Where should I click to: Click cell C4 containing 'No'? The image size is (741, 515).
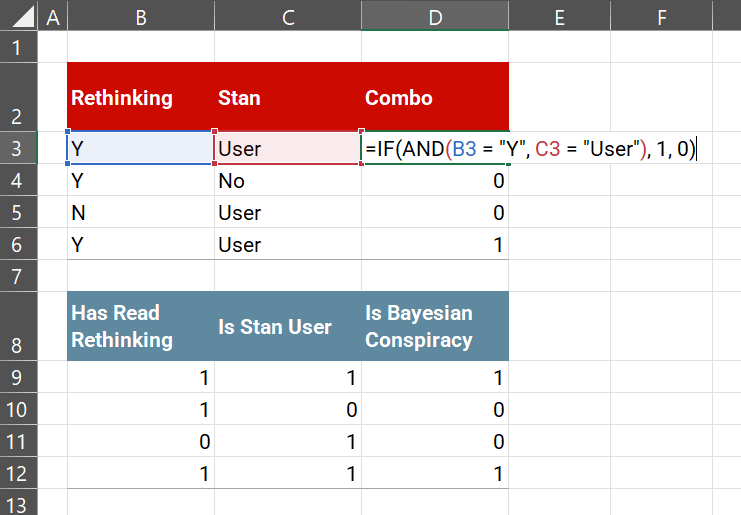pyautogui.click(x=288, y=180)
